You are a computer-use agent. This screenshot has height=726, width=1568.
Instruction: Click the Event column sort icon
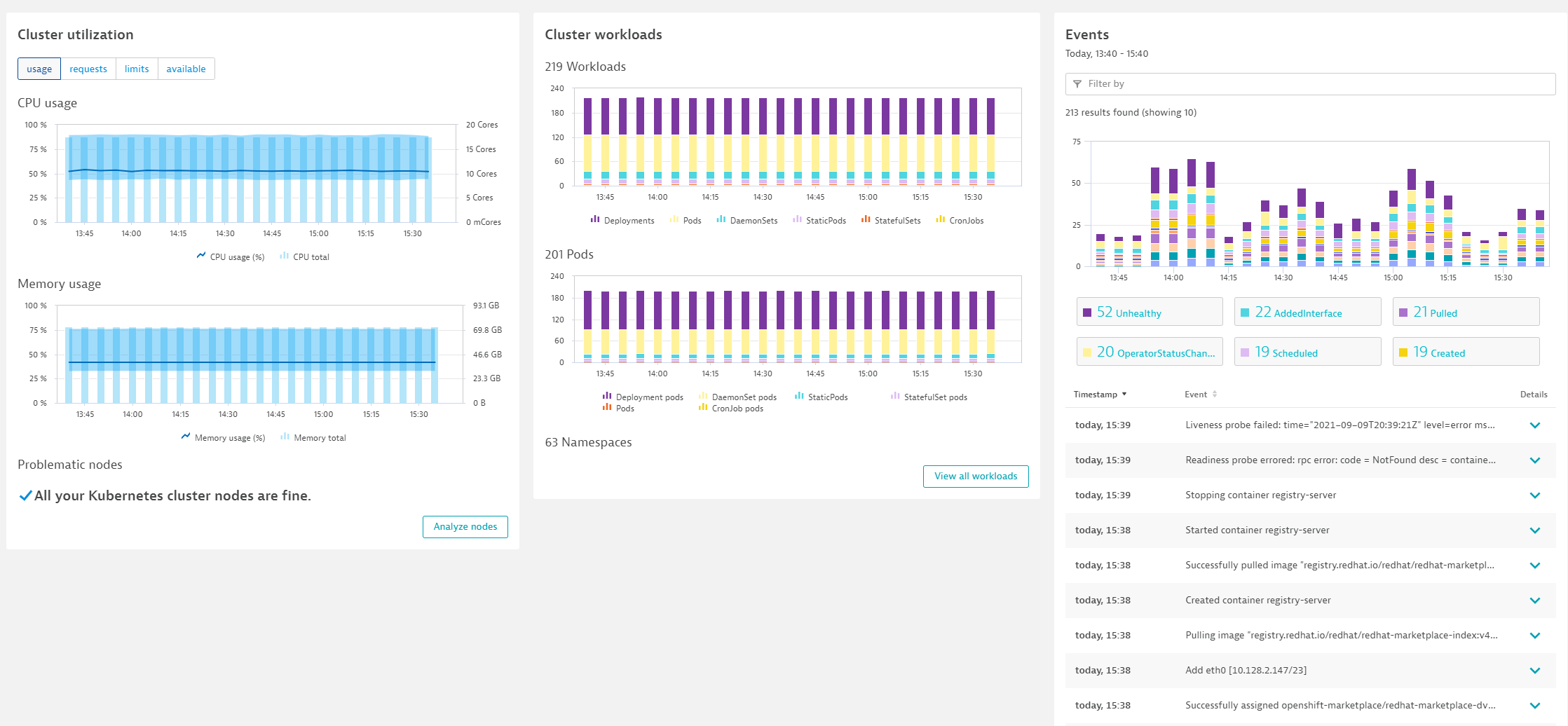(1215, 394)
